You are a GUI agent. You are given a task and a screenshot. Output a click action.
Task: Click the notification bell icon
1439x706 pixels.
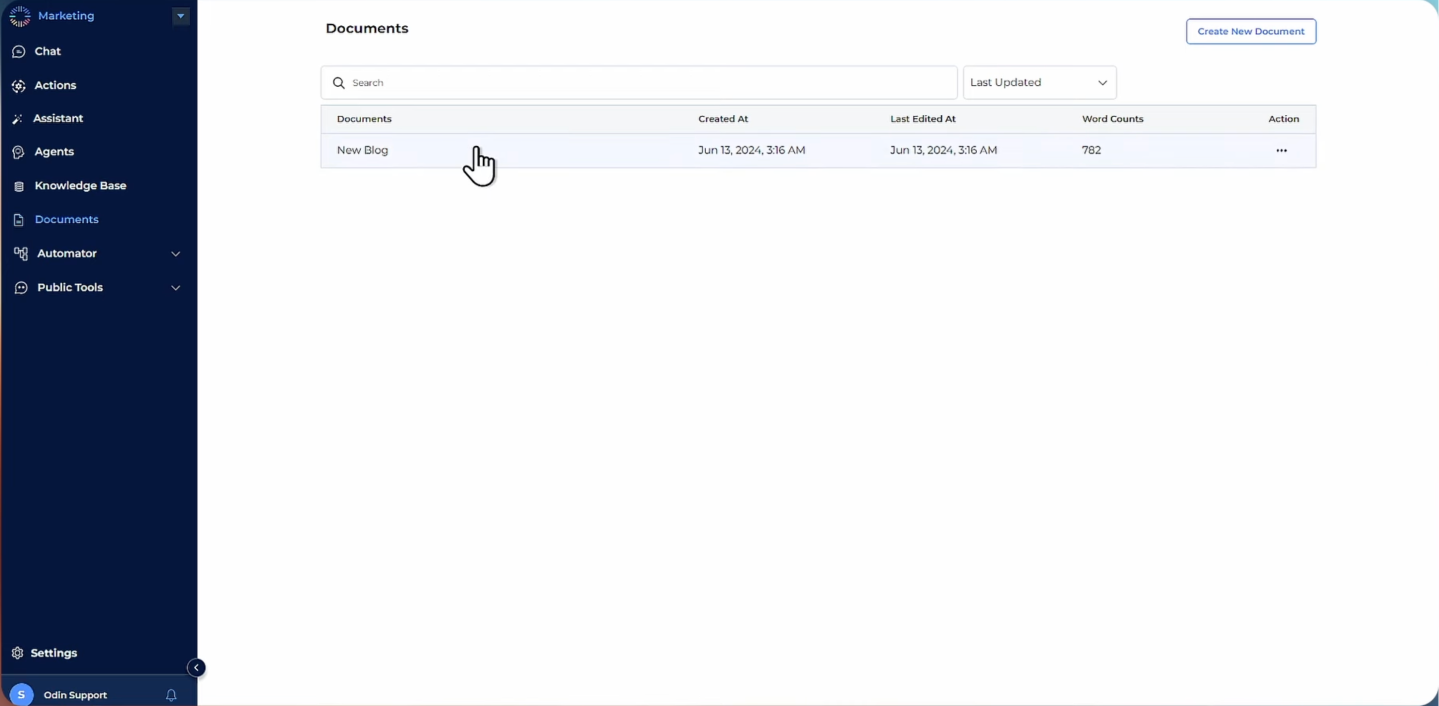(171, 693)
